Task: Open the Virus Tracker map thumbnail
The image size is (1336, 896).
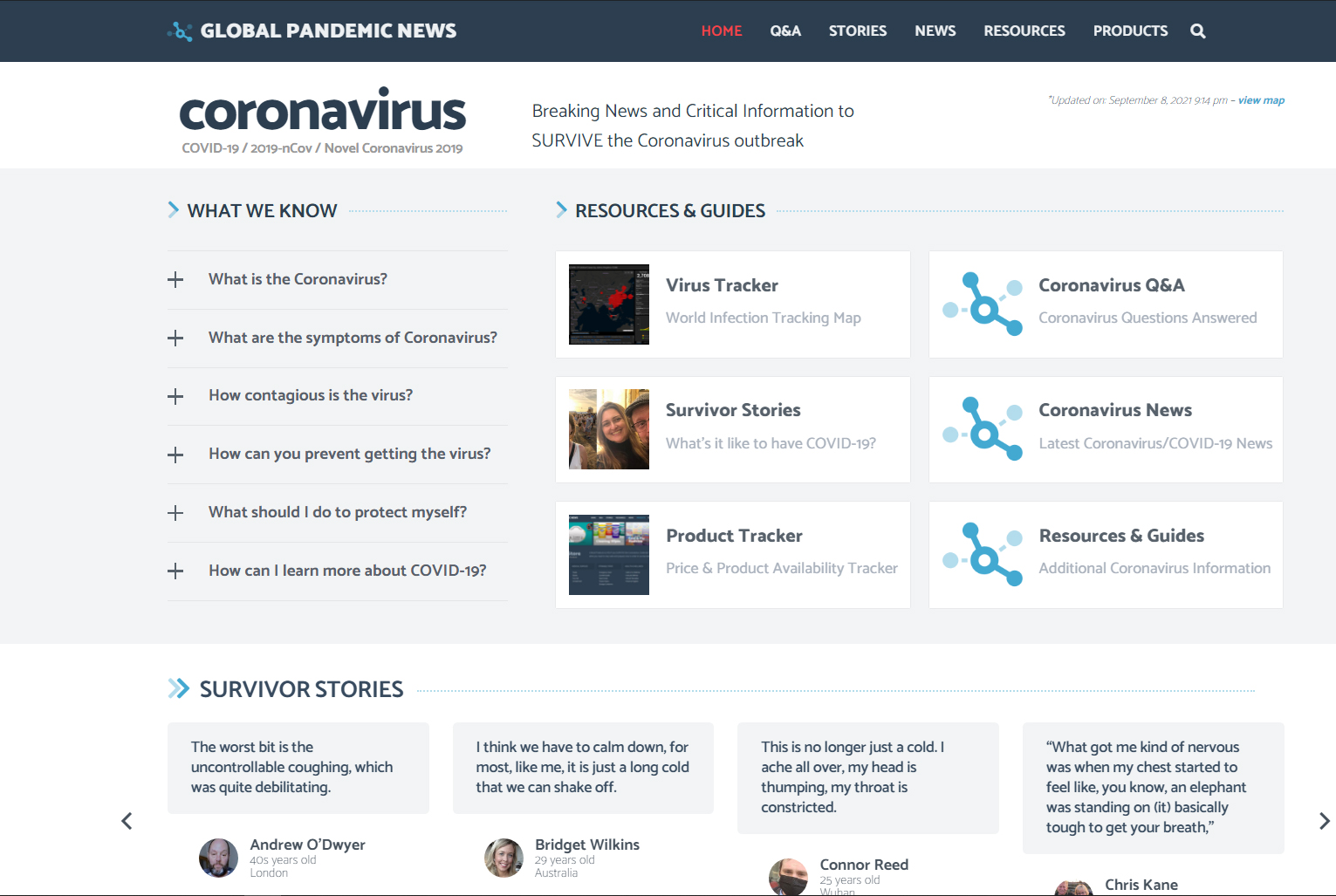Action: click(608, 304)
